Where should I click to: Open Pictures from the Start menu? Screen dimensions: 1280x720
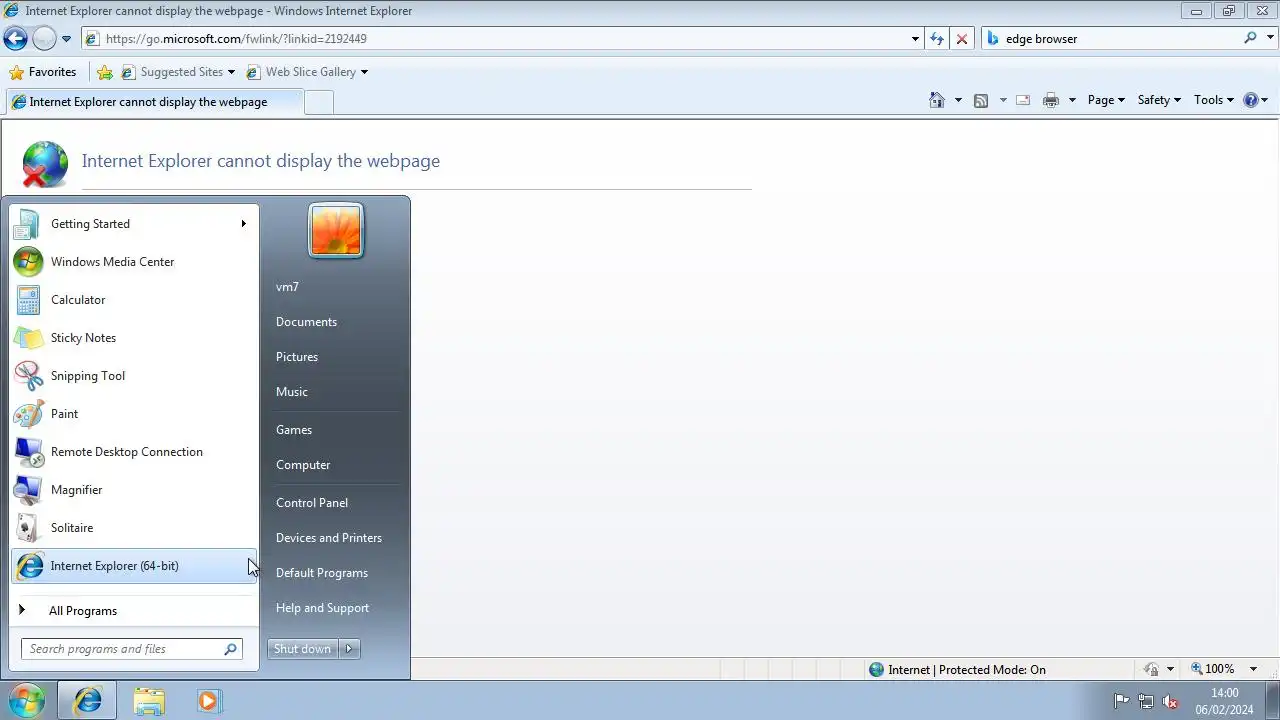point(334,357)
